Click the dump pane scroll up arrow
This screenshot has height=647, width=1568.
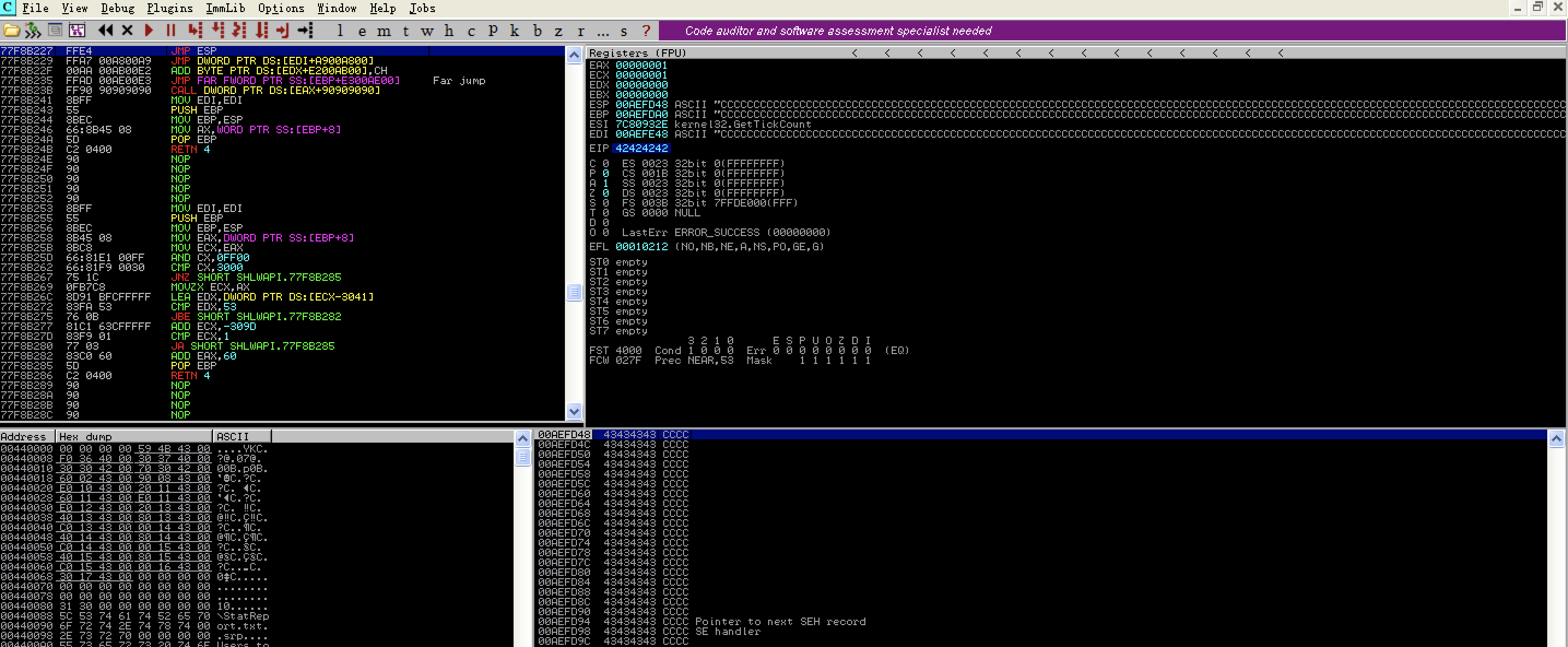tap(523, 438)
